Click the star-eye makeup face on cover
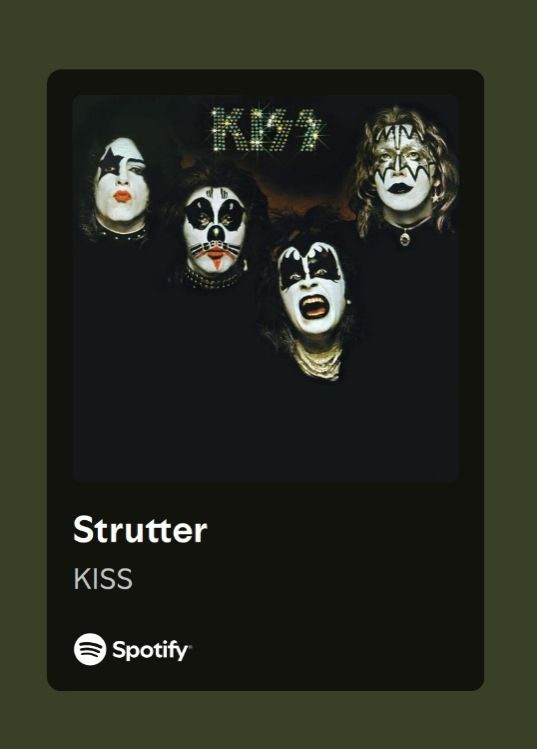This screenshot has width=537, height=749. [120, 180]
